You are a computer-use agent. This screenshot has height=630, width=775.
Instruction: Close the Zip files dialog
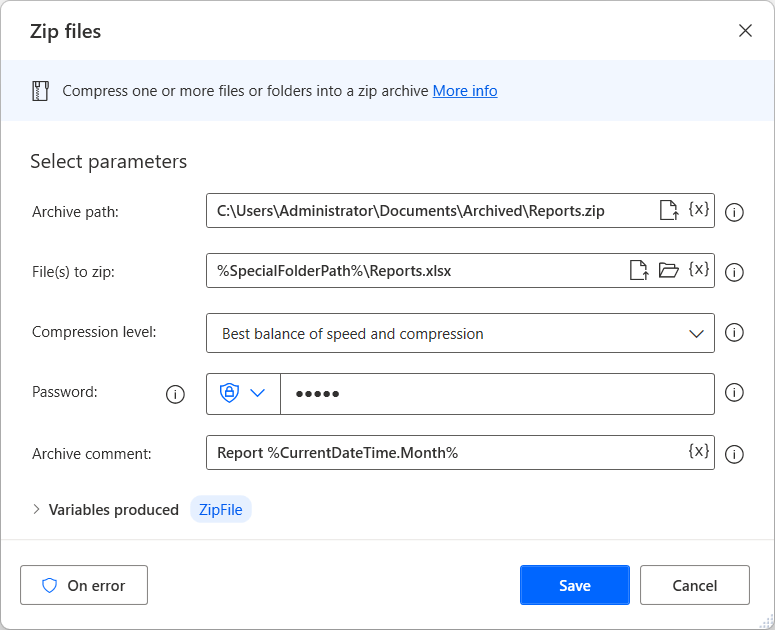click(745, 31)
